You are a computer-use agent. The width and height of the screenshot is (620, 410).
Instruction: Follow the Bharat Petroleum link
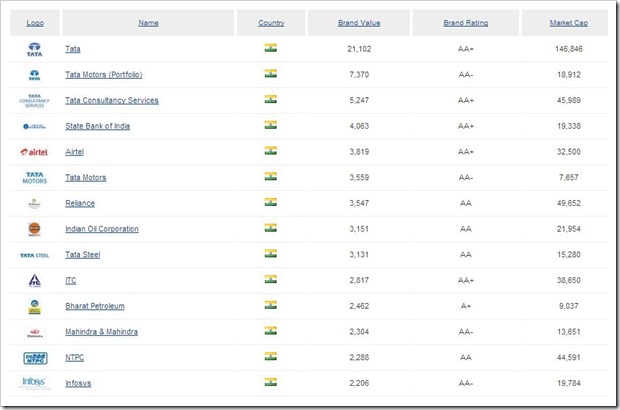coord(94,306)
